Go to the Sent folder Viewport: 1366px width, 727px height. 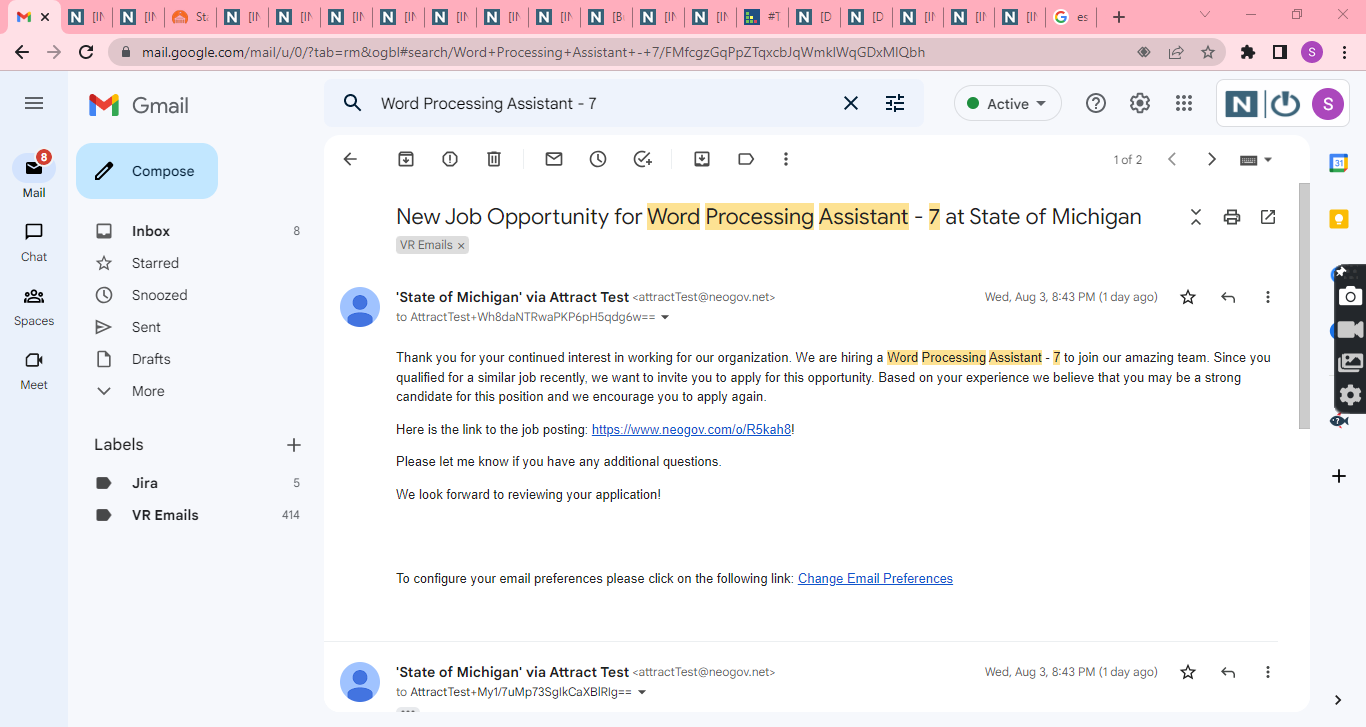click(146, 327)
